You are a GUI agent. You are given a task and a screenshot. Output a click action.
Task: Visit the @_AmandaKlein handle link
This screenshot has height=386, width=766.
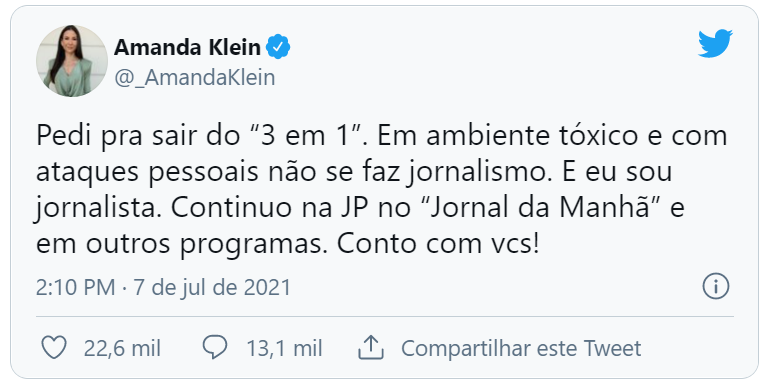pyautogui.click(x=194, y=78)
